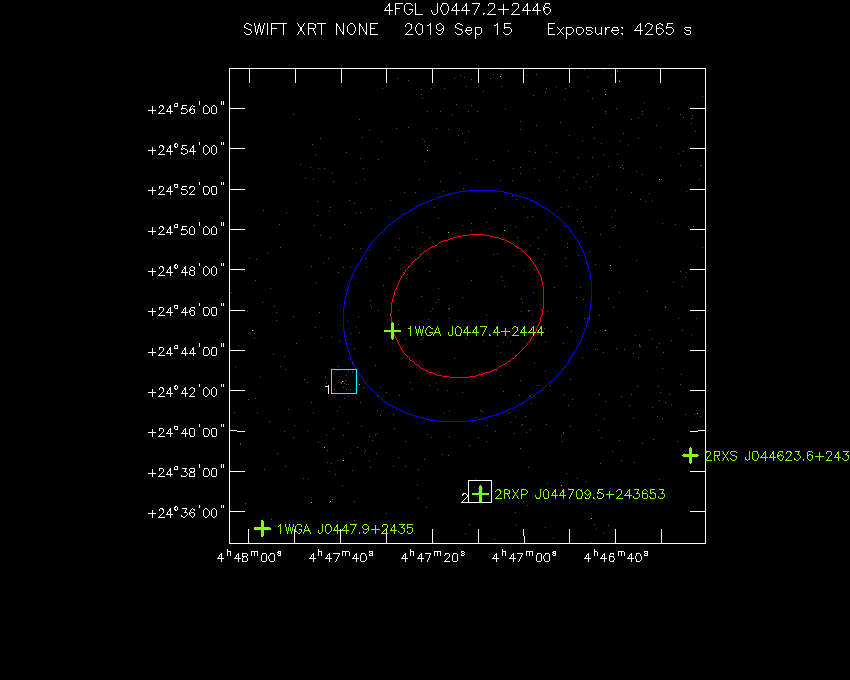Click the number 1 beside the cyan box
This screenshot has height=680, width=850.
[x=327, y=389]
